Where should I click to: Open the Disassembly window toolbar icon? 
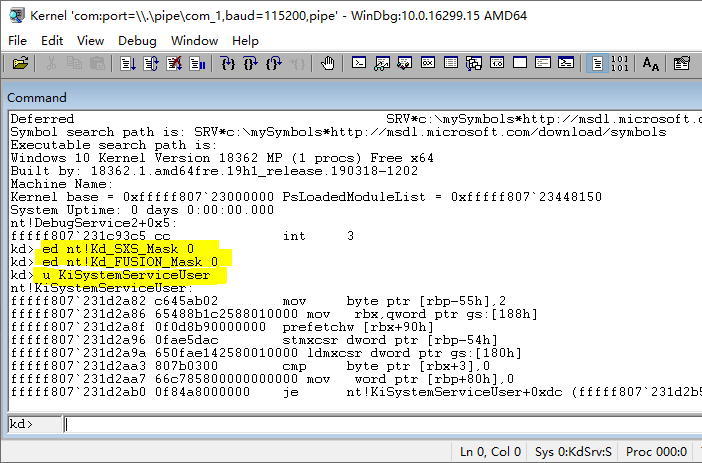pos(497,63)
